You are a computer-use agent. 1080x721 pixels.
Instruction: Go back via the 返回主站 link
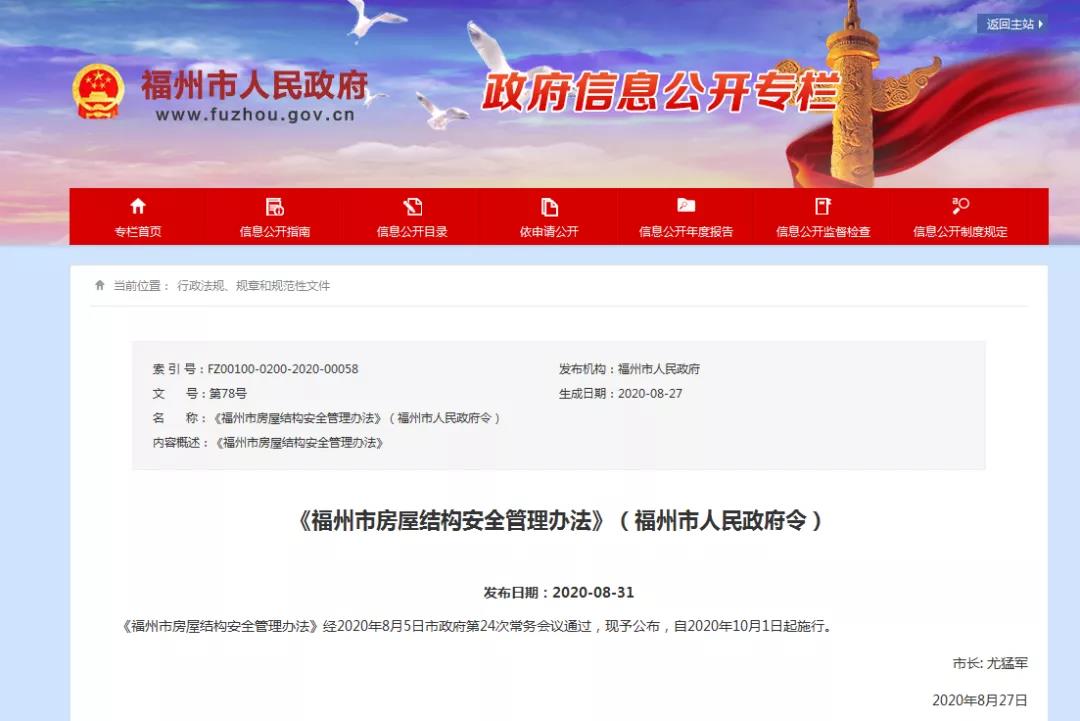point(1009,24)
